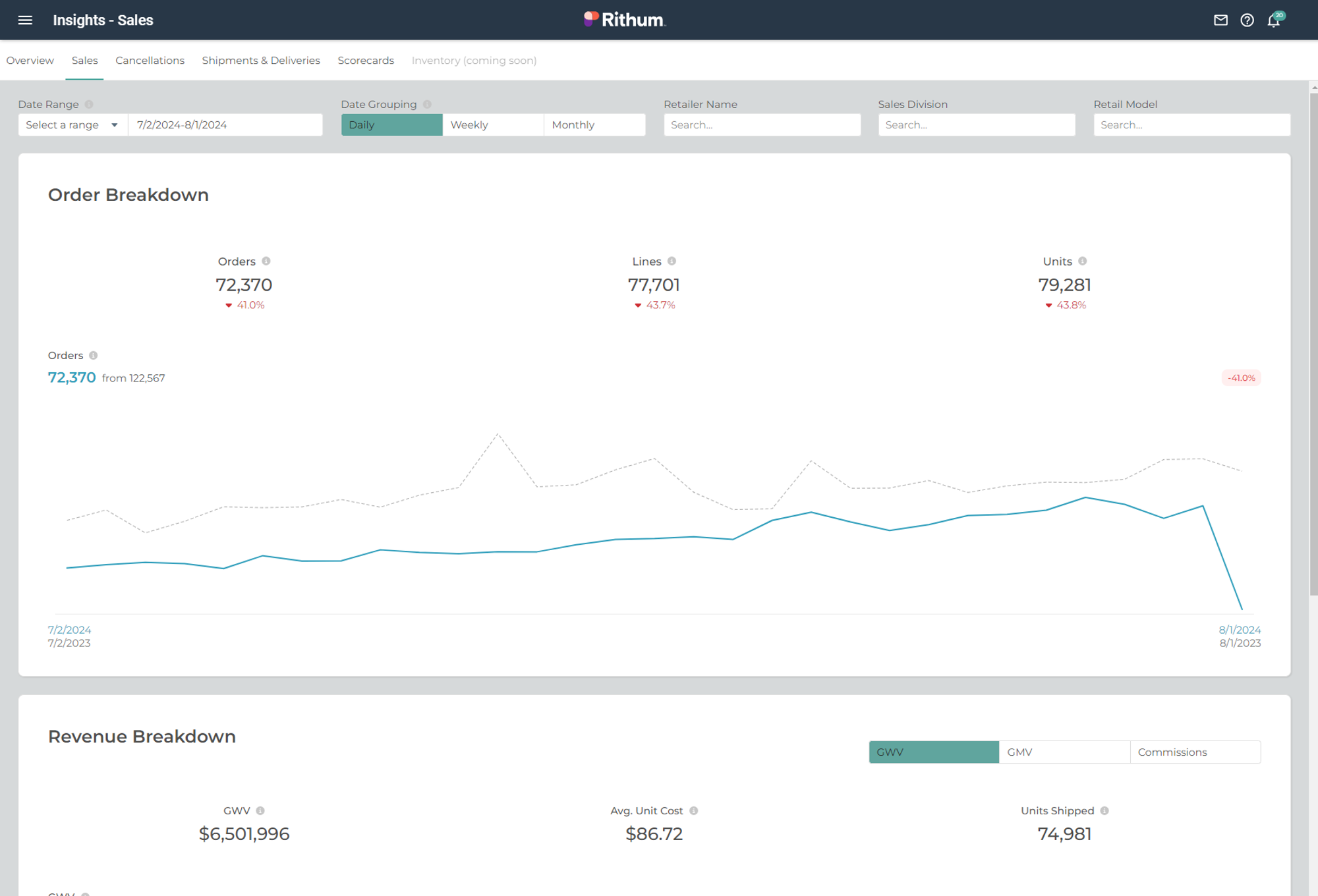Screen dimensions: 1318x896
Task: Open the hamburger navigation menu
Action: [x=25, y=20]
